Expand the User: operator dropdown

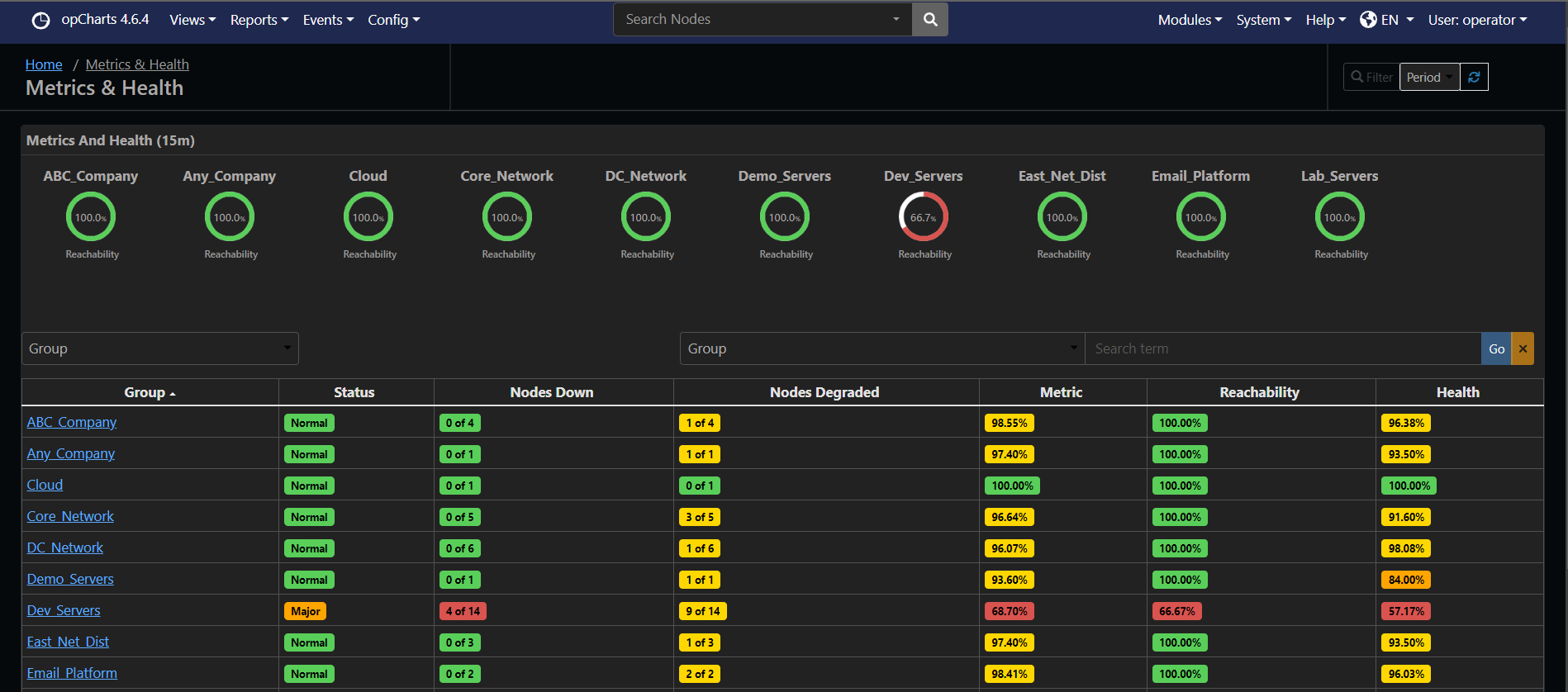1478,20
